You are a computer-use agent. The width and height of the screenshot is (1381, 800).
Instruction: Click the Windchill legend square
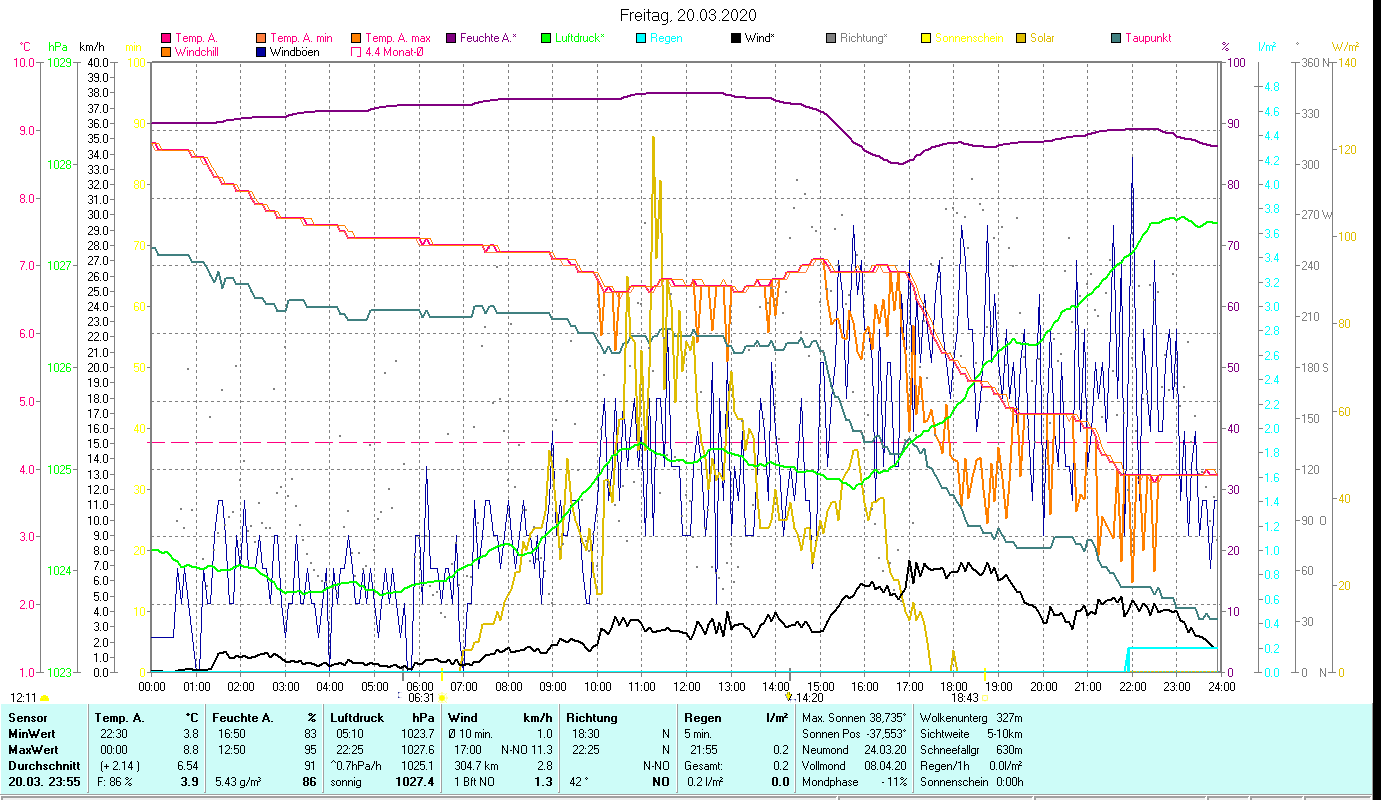pyautogui.click(x=166, y=52)
